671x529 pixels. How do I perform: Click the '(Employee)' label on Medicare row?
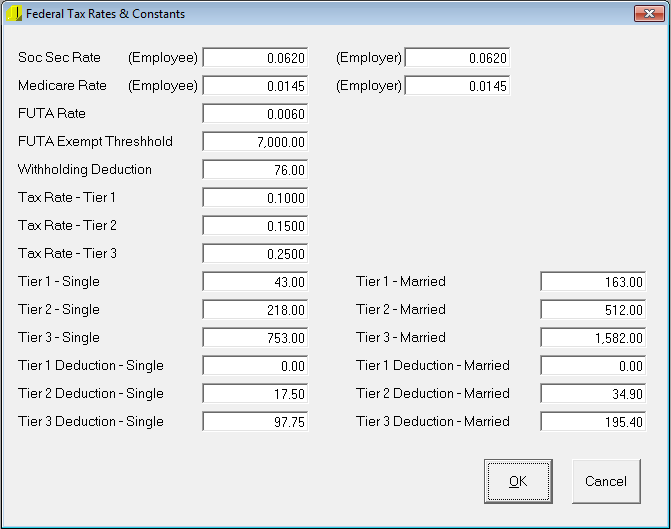point(163,86)
